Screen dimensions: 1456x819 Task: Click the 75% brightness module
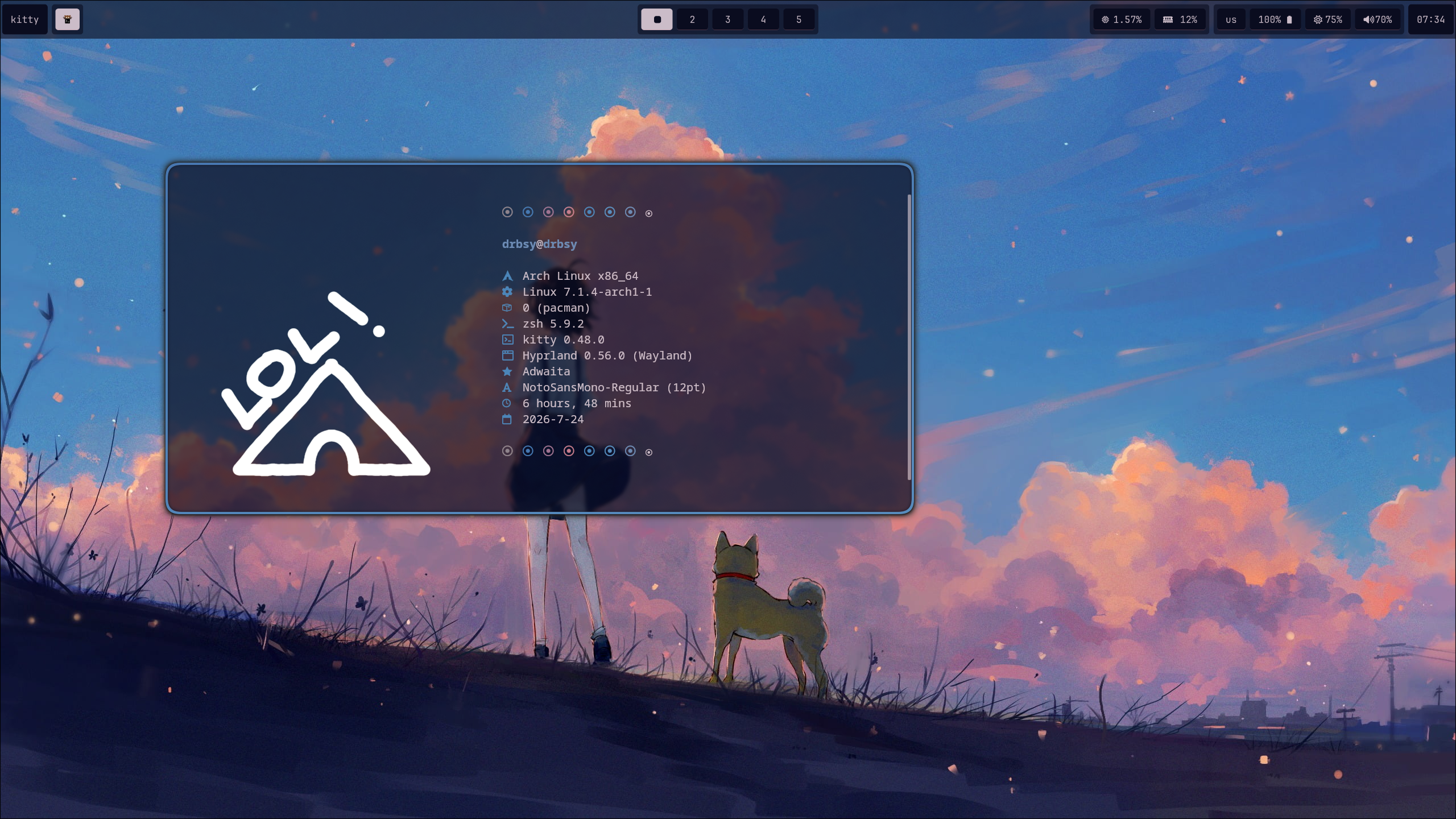point(1327,19)
